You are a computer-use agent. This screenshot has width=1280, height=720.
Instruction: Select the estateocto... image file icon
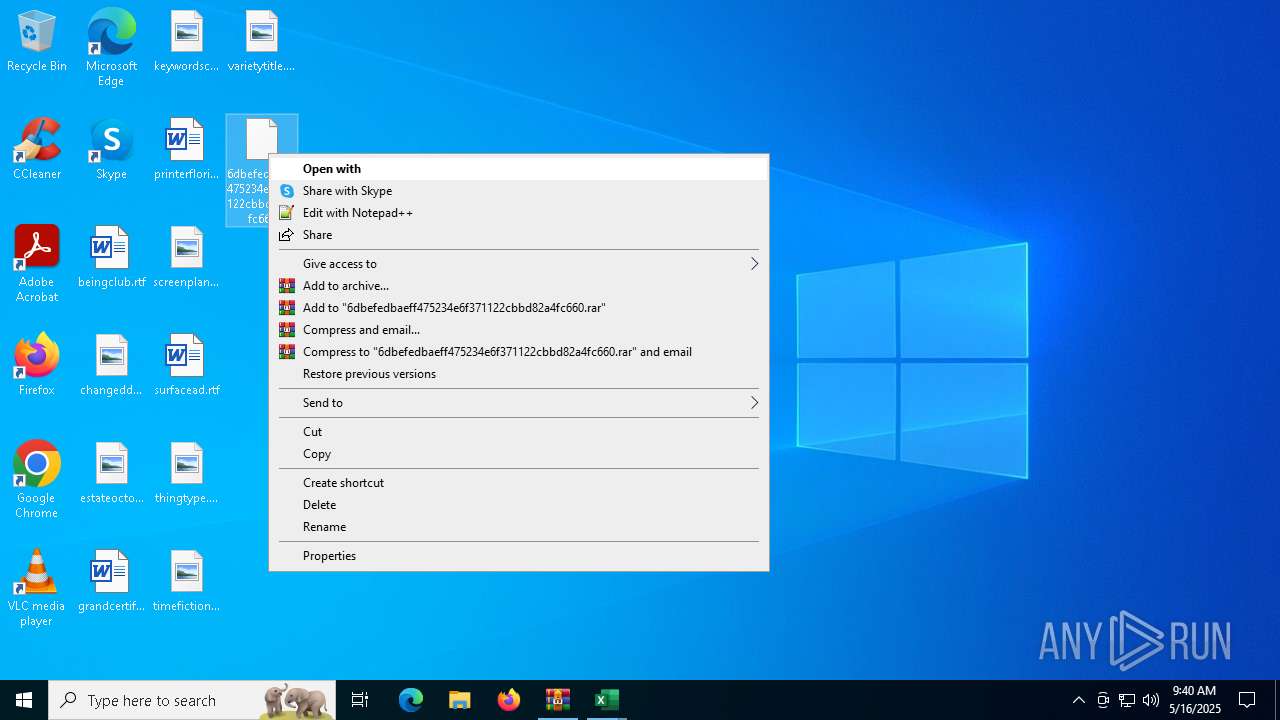coord(111,474)
